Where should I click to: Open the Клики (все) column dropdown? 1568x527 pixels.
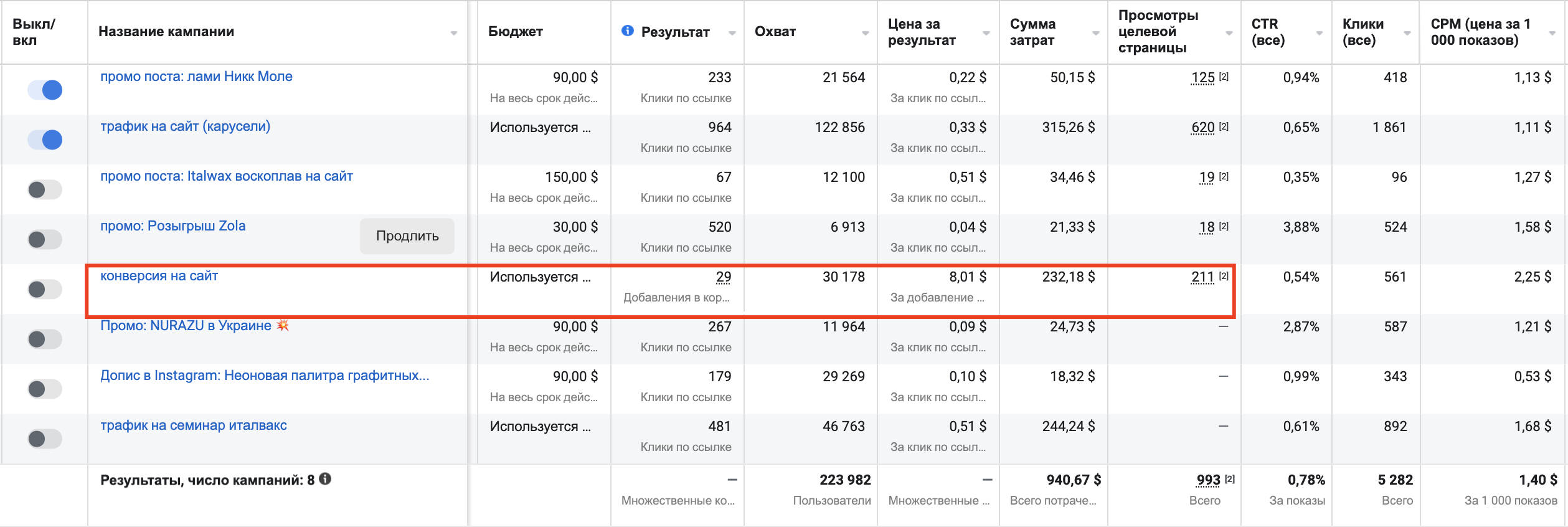(x=1407, y=33)
